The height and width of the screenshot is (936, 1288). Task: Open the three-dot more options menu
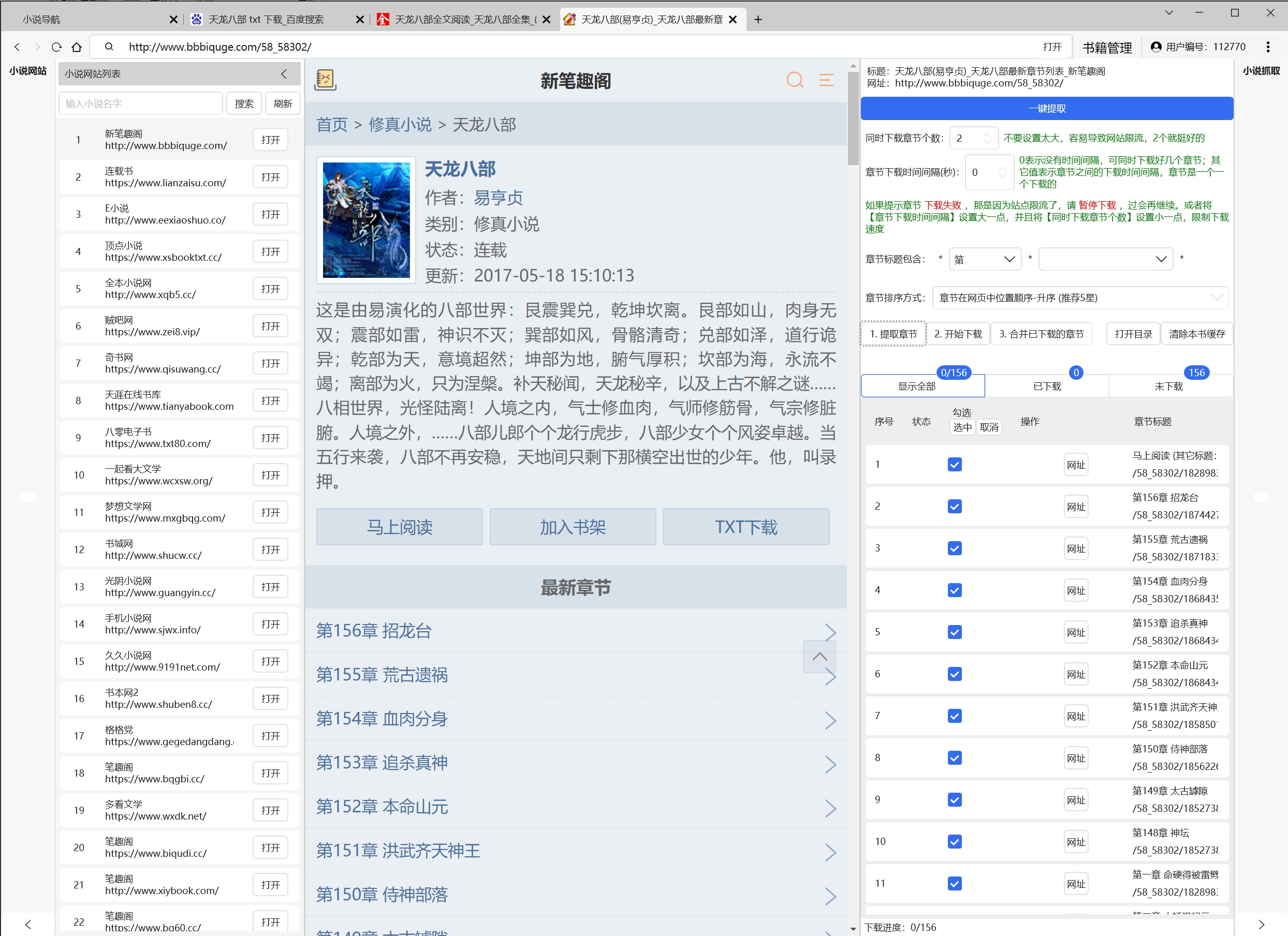click(1268, 47)
